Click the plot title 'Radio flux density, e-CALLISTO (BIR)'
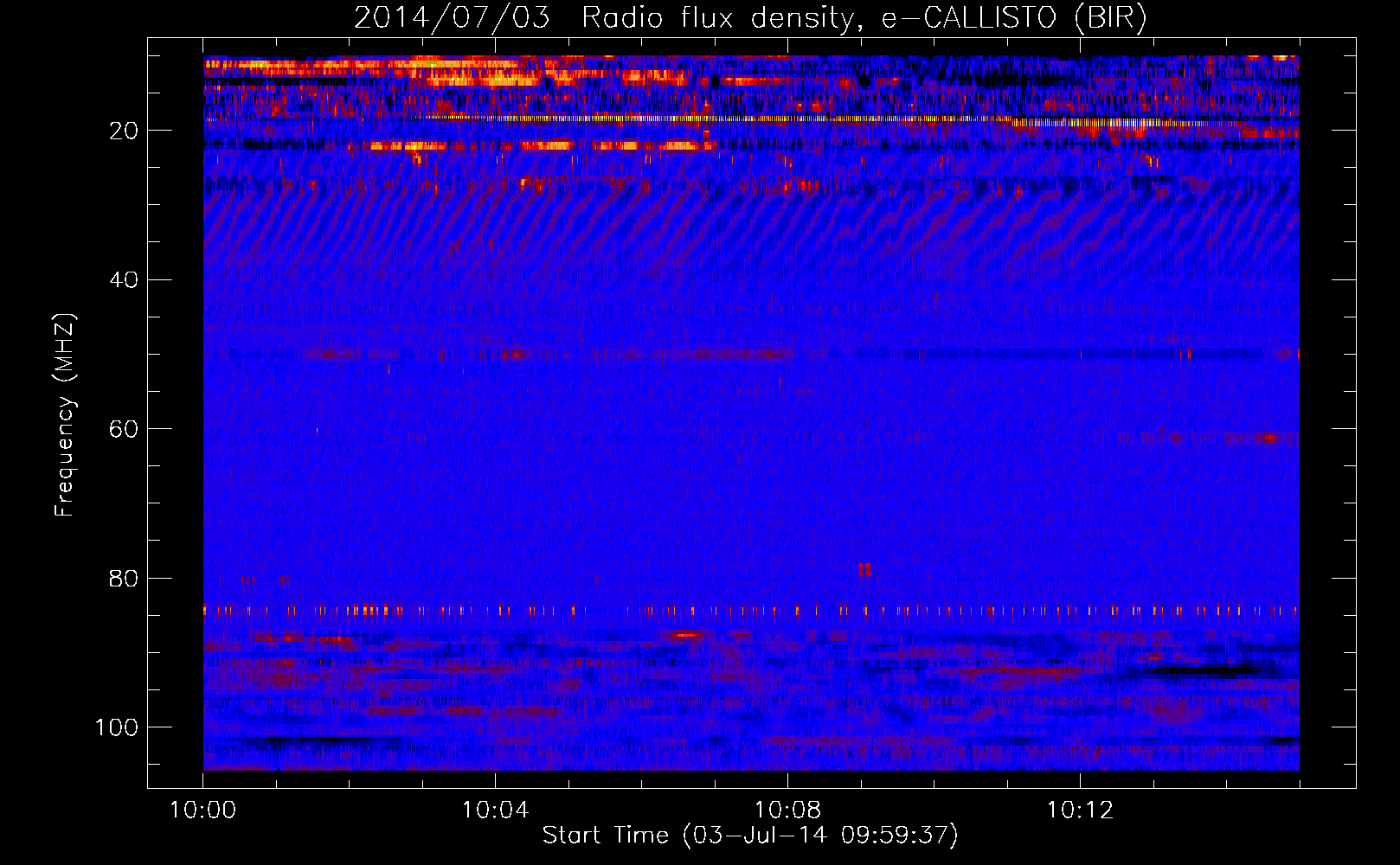Screen dimensions: 1400x865 (864, 18)
